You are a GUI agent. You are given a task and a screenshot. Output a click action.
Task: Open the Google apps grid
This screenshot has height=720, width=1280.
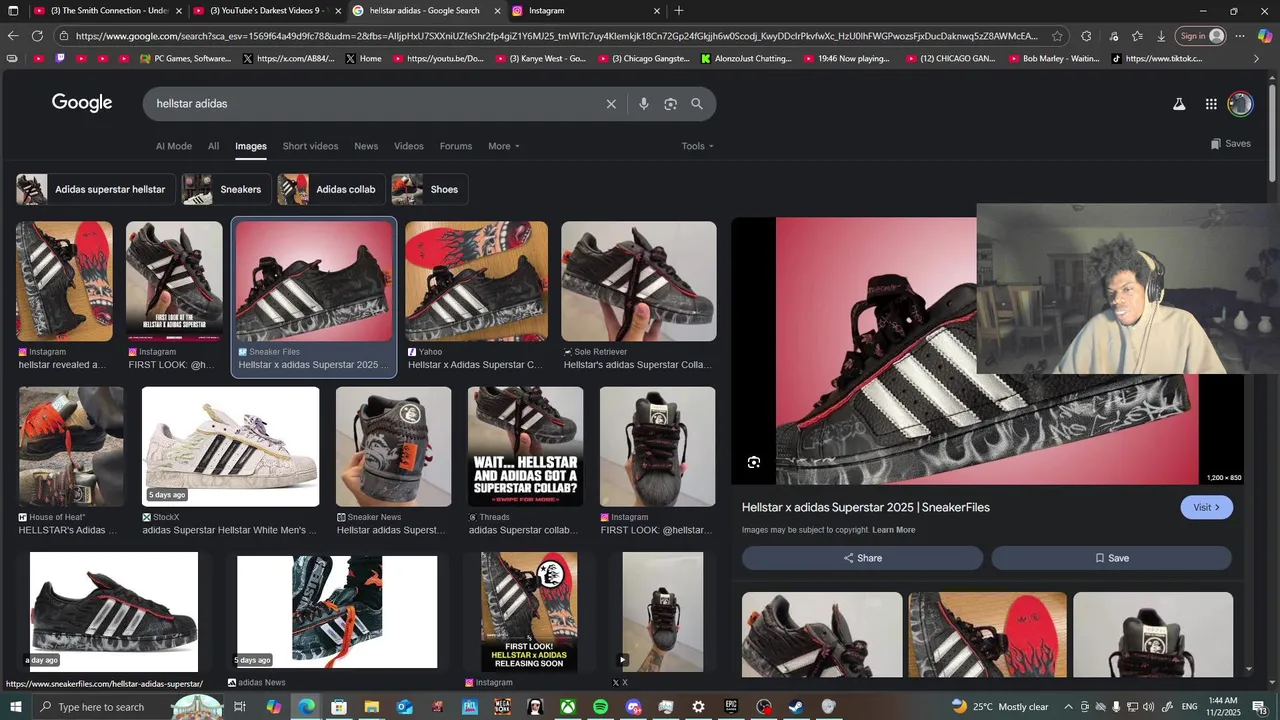pyautogui.click(x=1211, y=104)
